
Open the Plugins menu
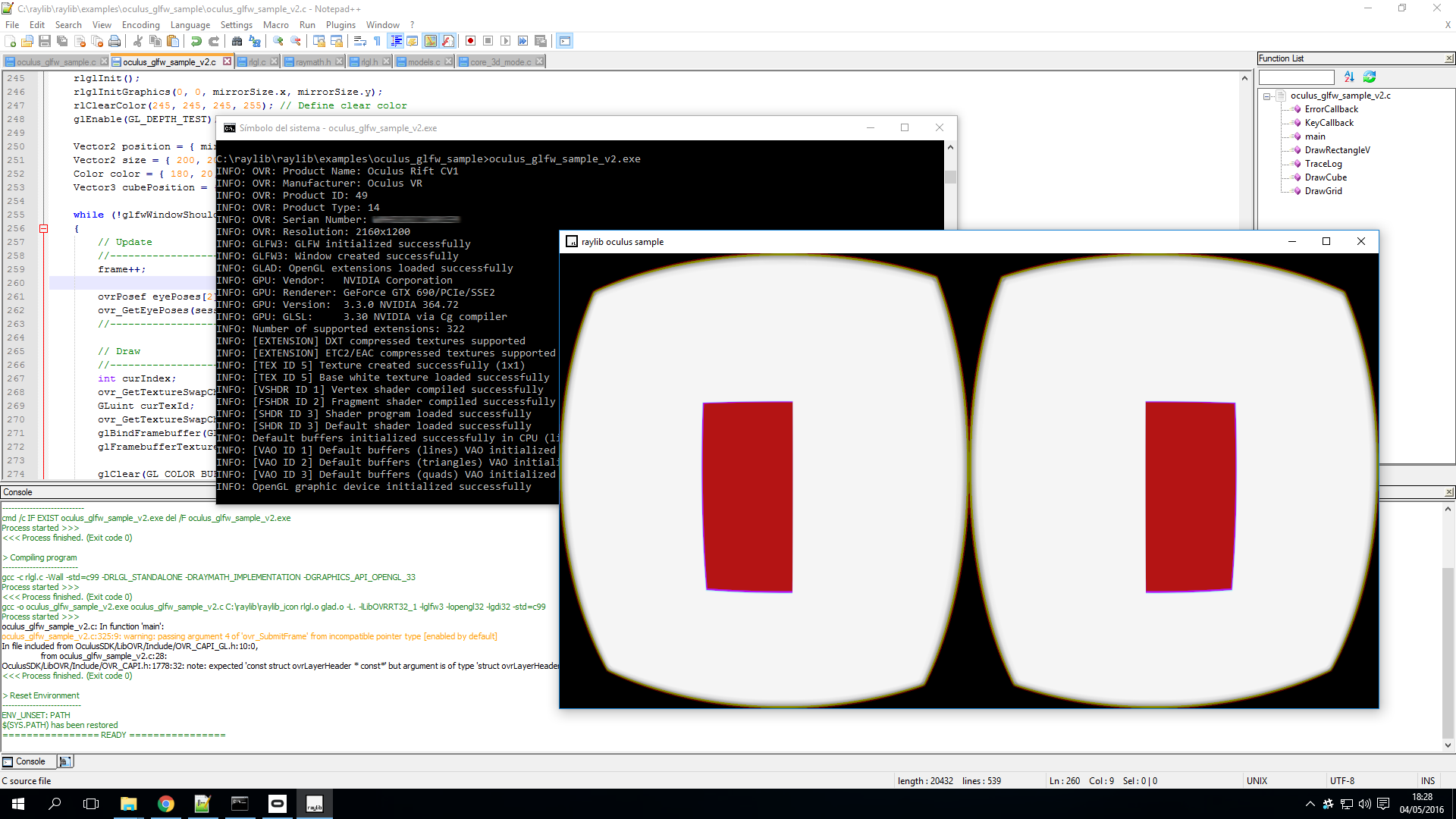click(340, 25)
